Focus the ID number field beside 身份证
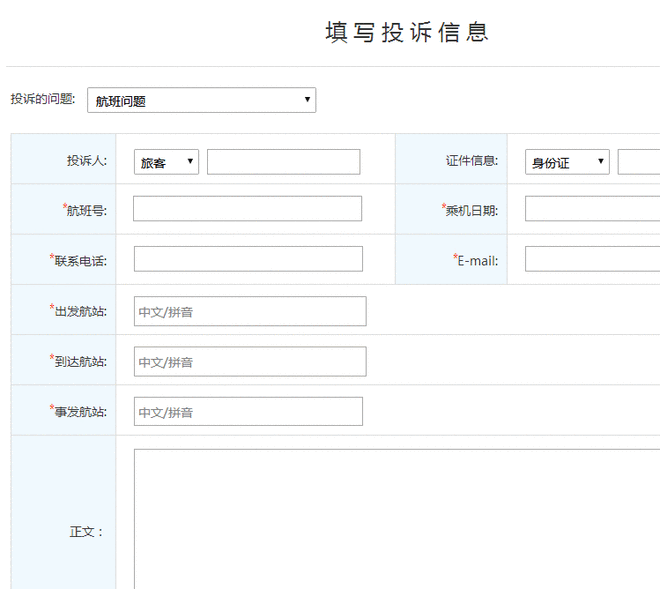Viewport: 660px width, 589px height. pos(638,162)
